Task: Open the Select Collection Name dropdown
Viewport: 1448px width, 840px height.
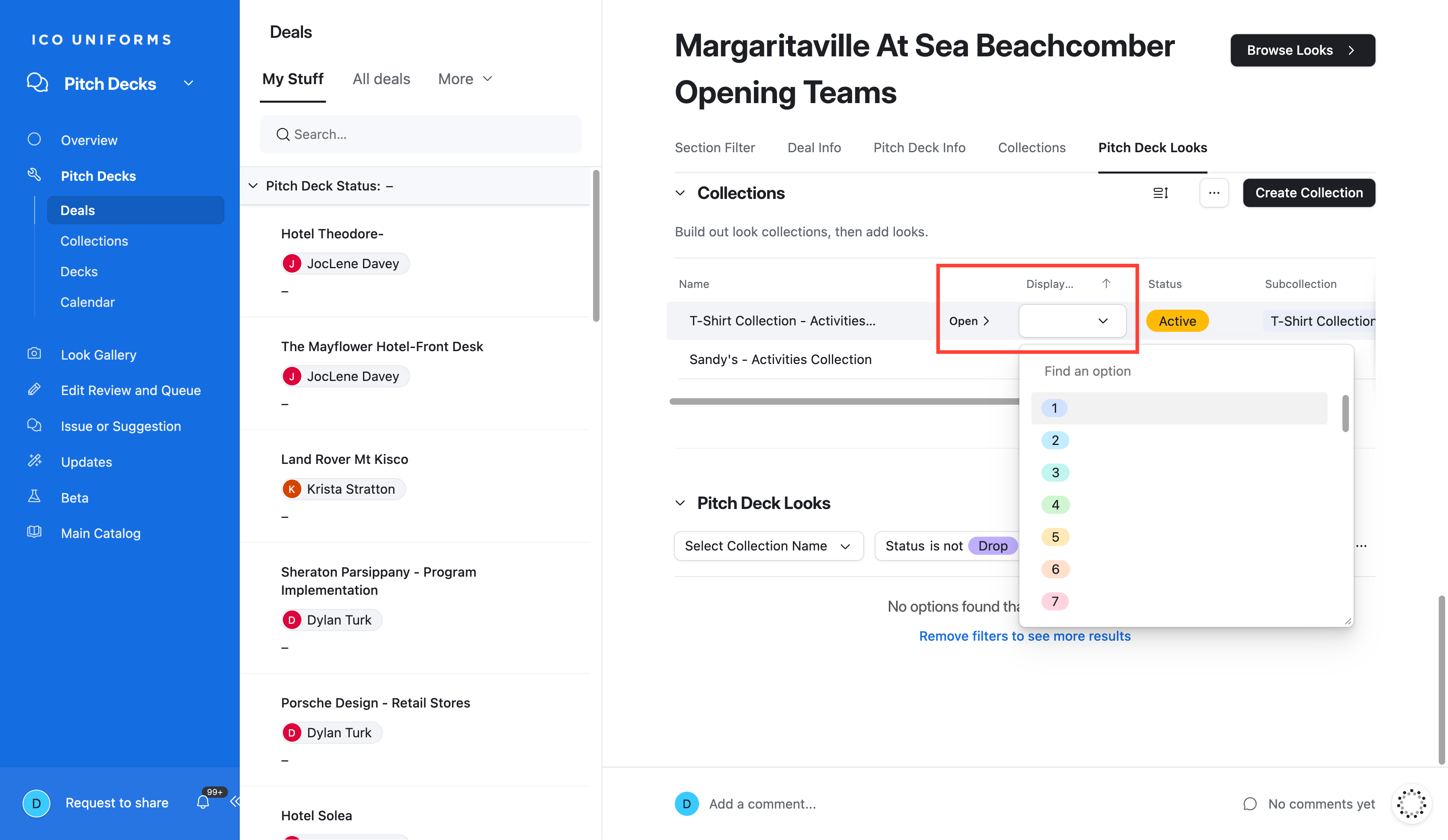Action: [768, 546]
